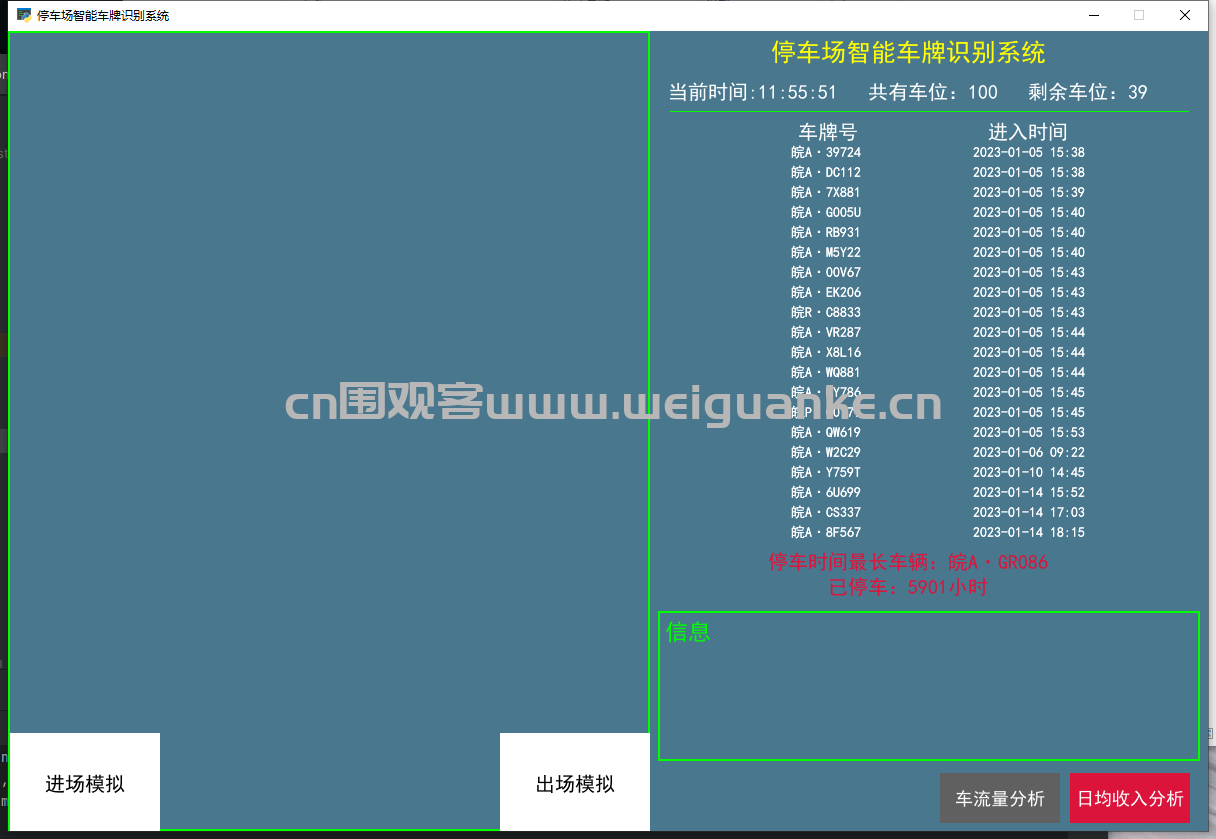Viewport: 1216px width, 839px height.
Task: Click the 进入时间 column header
Action: (1028, 132)
